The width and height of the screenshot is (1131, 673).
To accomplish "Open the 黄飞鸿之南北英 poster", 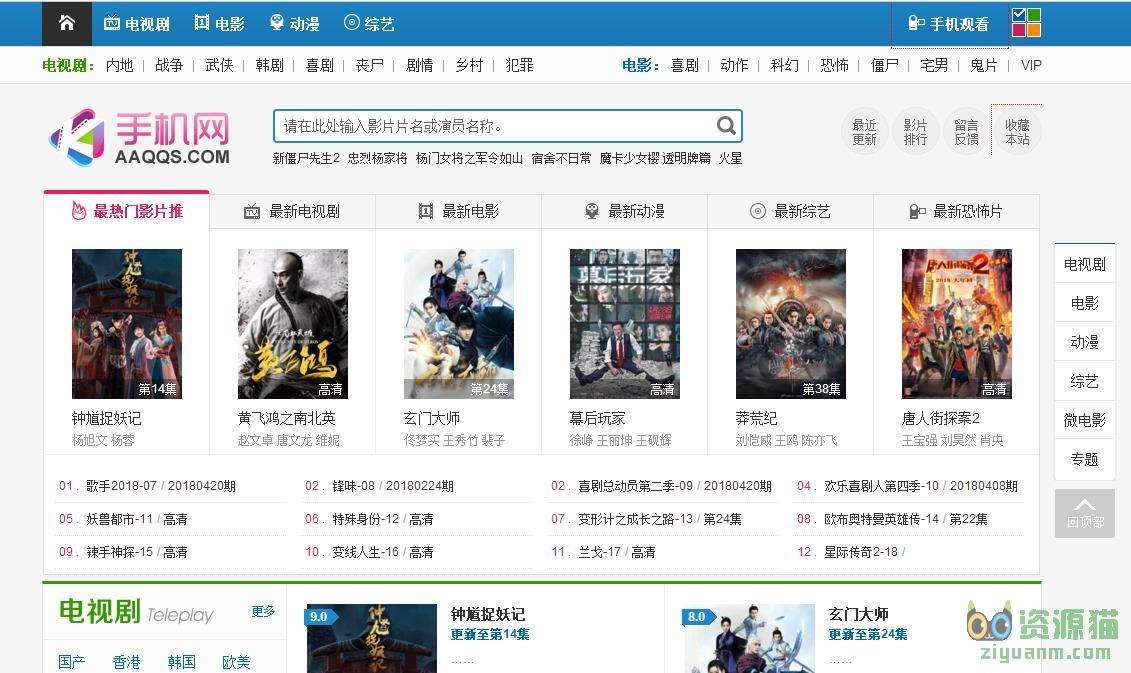I will (293, 324).
